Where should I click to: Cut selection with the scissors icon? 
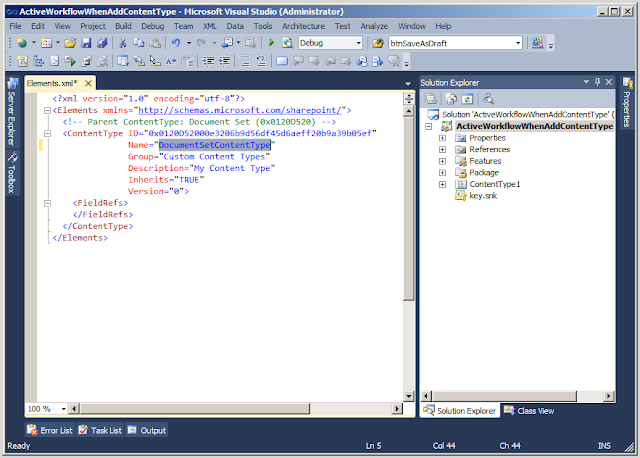pos(122,43)
